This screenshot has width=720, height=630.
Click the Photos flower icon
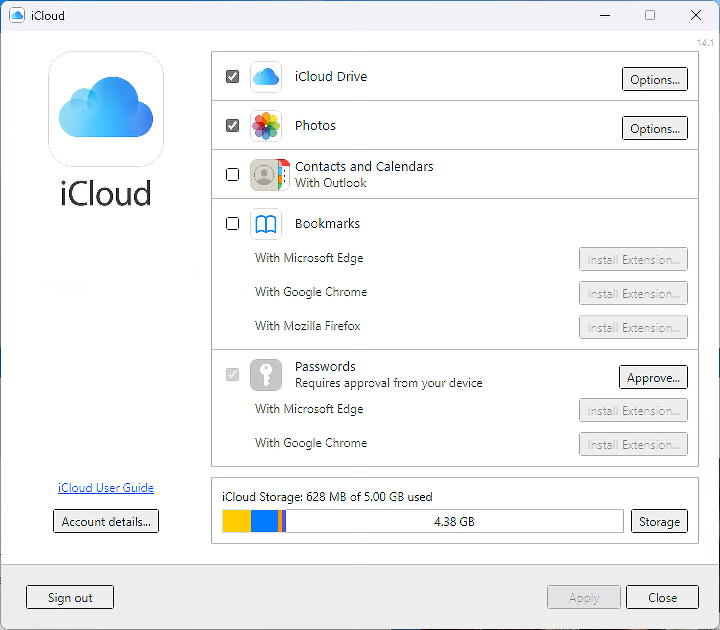click(x=266, y=126)
